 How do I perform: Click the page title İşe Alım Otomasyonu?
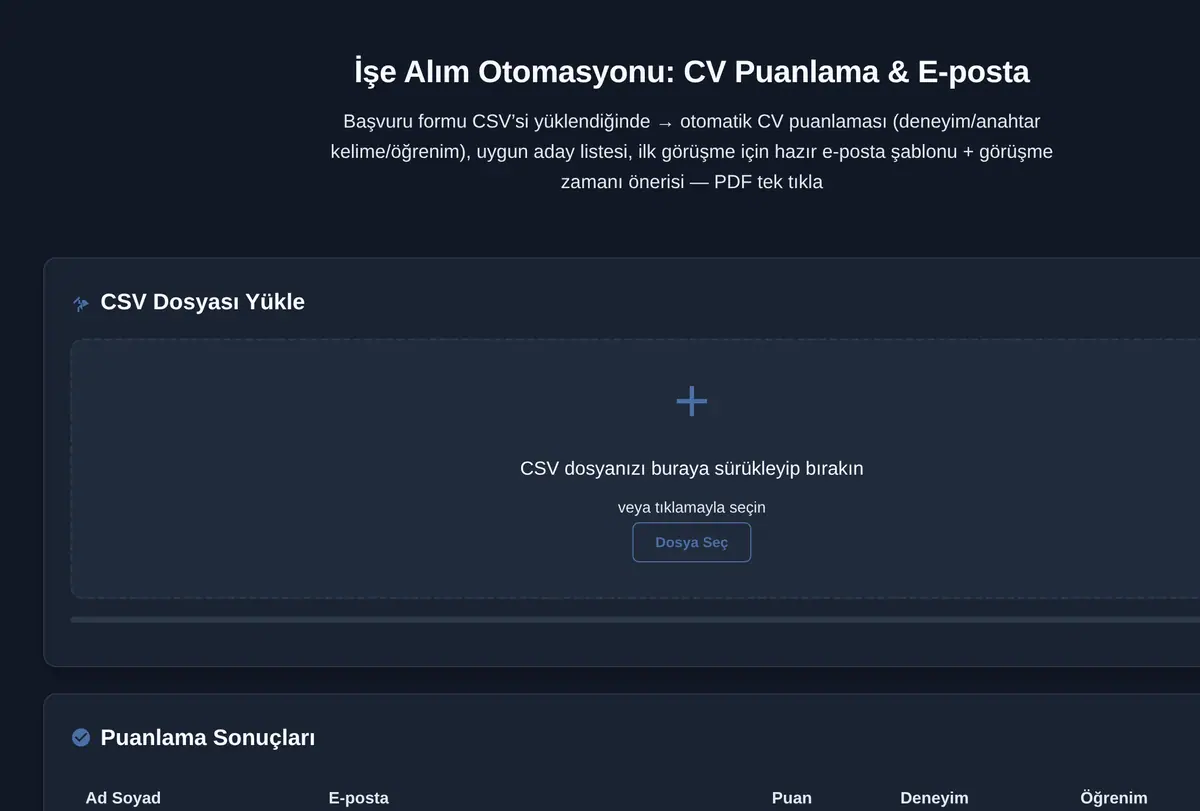691,72
